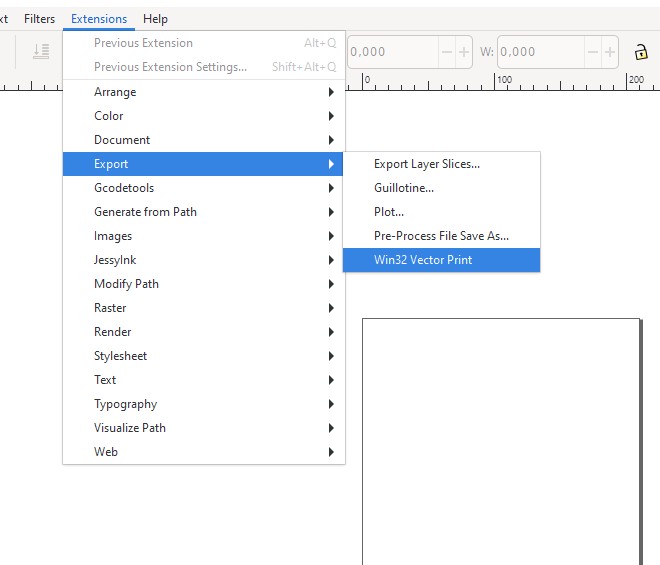
Task: Click the Extensions menu title
Action: tap(99, 19)
